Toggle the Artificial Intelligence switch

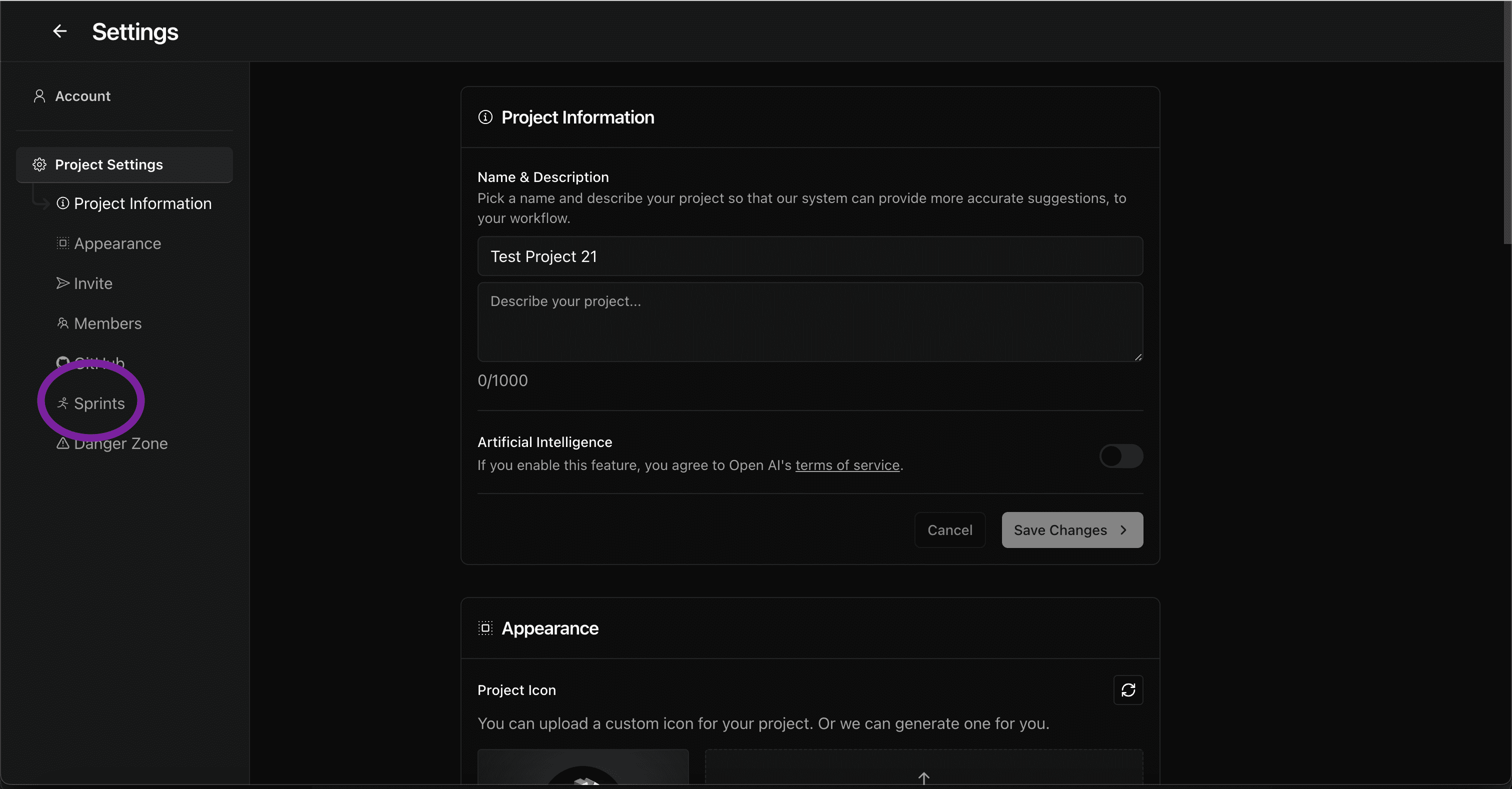[x=1121, y=456]
